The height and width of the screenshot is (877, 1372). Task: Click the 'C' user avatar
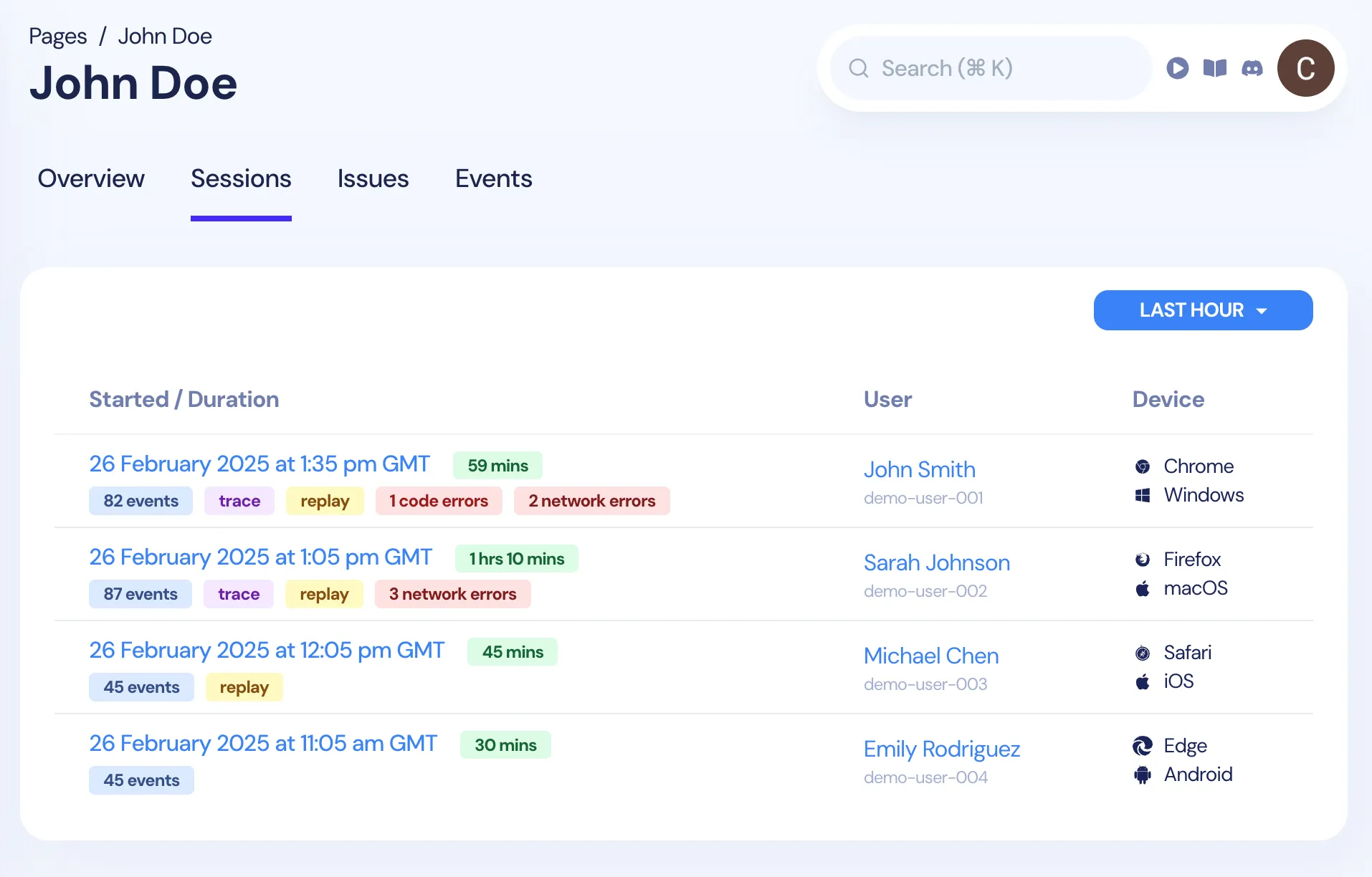(x=1305, y=68)
